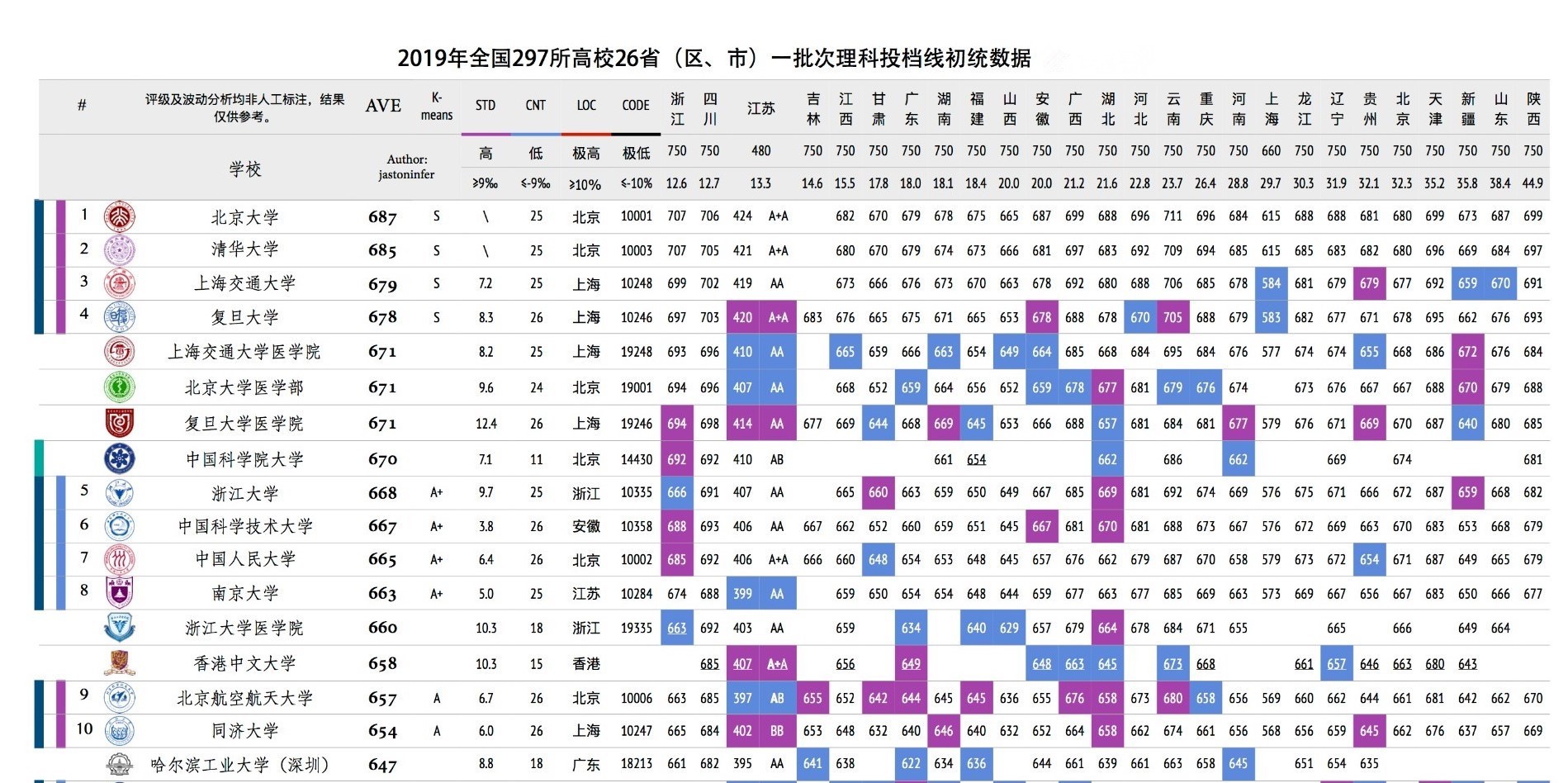Click the Author jastoninfer credit text

(x=404, y=167)
